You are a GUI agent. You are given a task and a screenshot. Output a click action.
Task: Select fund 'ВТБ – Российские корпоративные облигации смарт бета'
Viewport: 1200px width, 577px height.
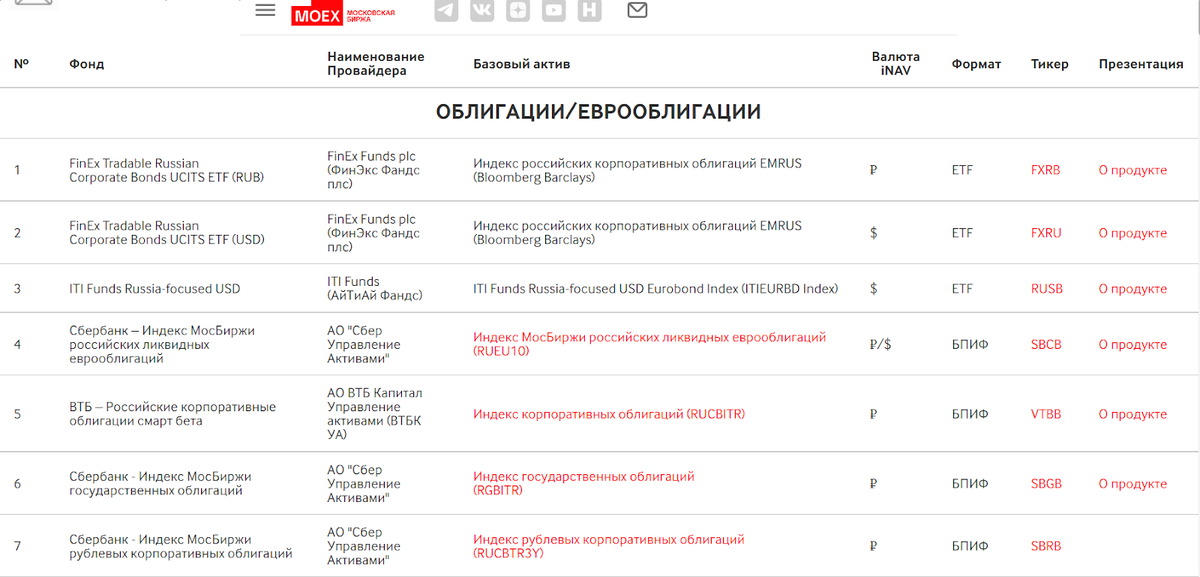172,414
